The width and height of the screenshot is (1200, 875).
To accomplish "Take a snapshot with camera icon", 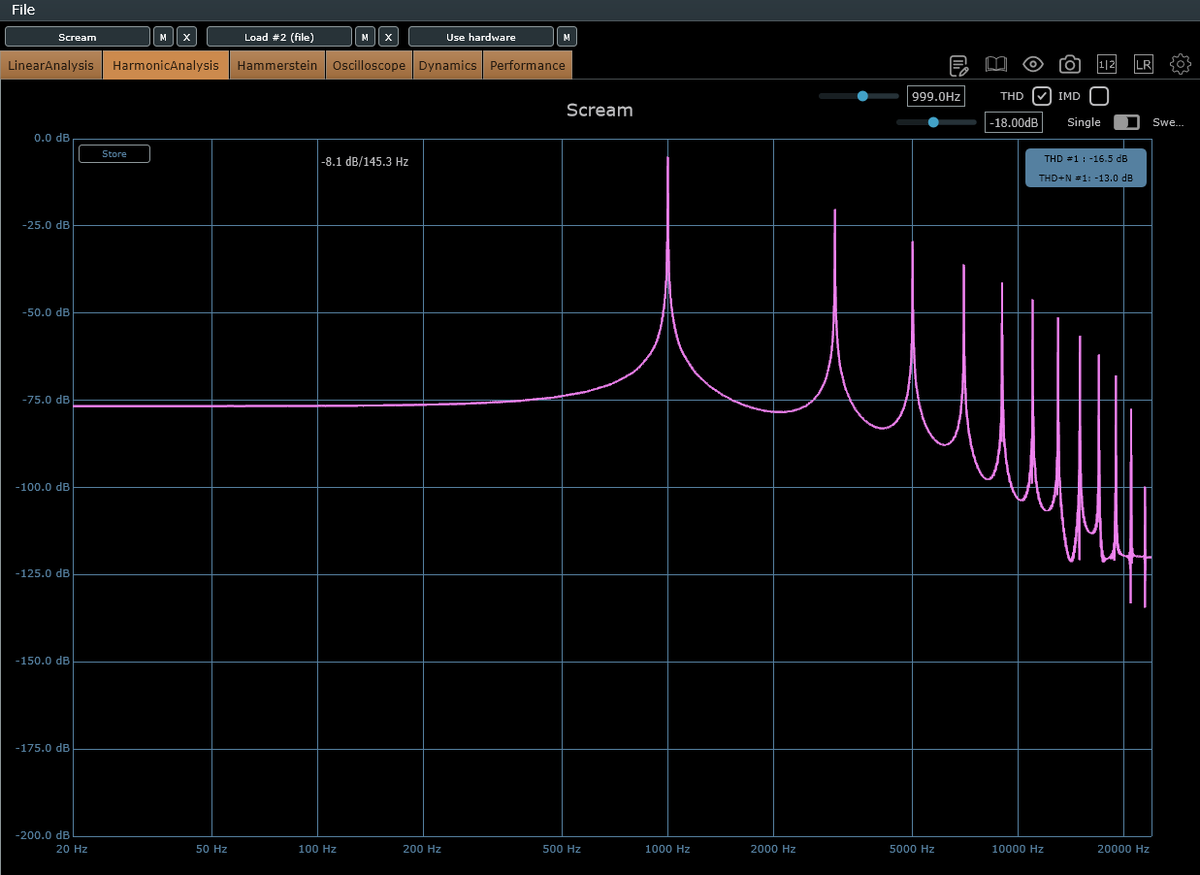I will (x=1070, y=65).
